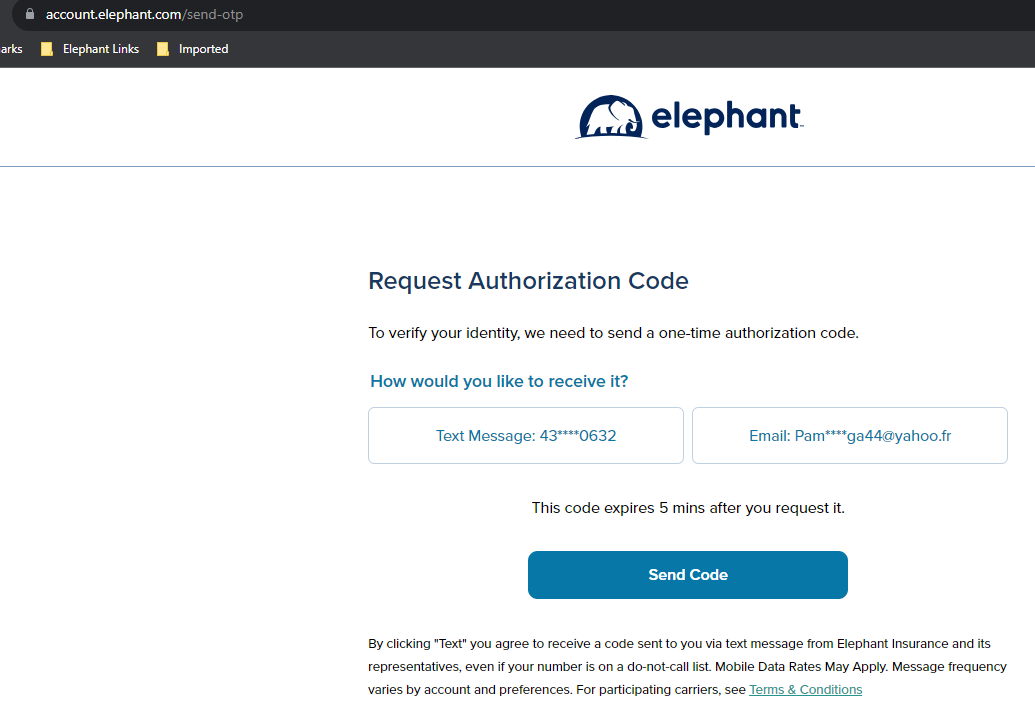
Task: Click the 'To verify your identity' sentence
Action: point(613,333)
